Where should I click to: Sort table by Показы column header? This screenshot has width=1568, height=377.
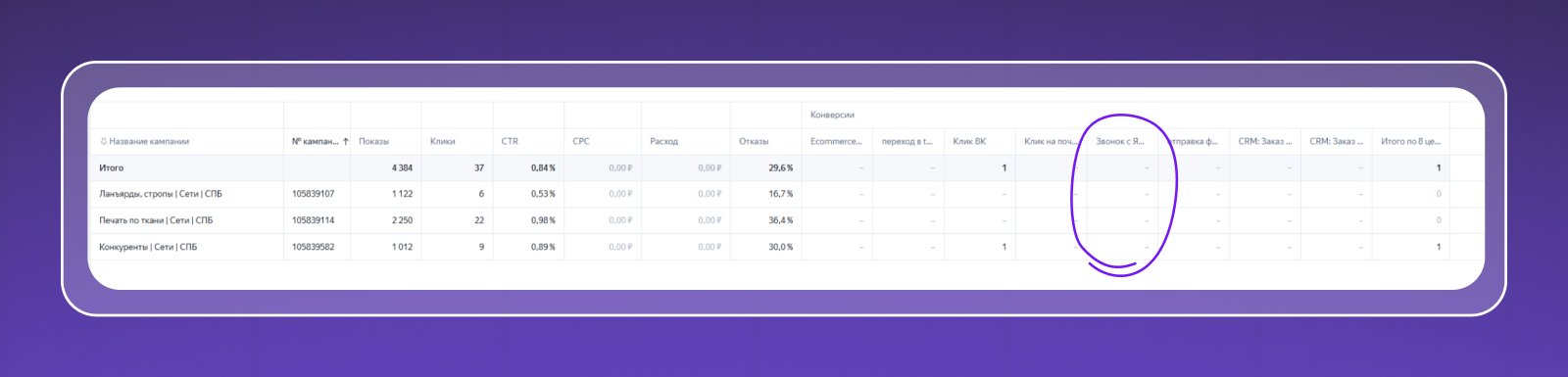coord(373,142)
